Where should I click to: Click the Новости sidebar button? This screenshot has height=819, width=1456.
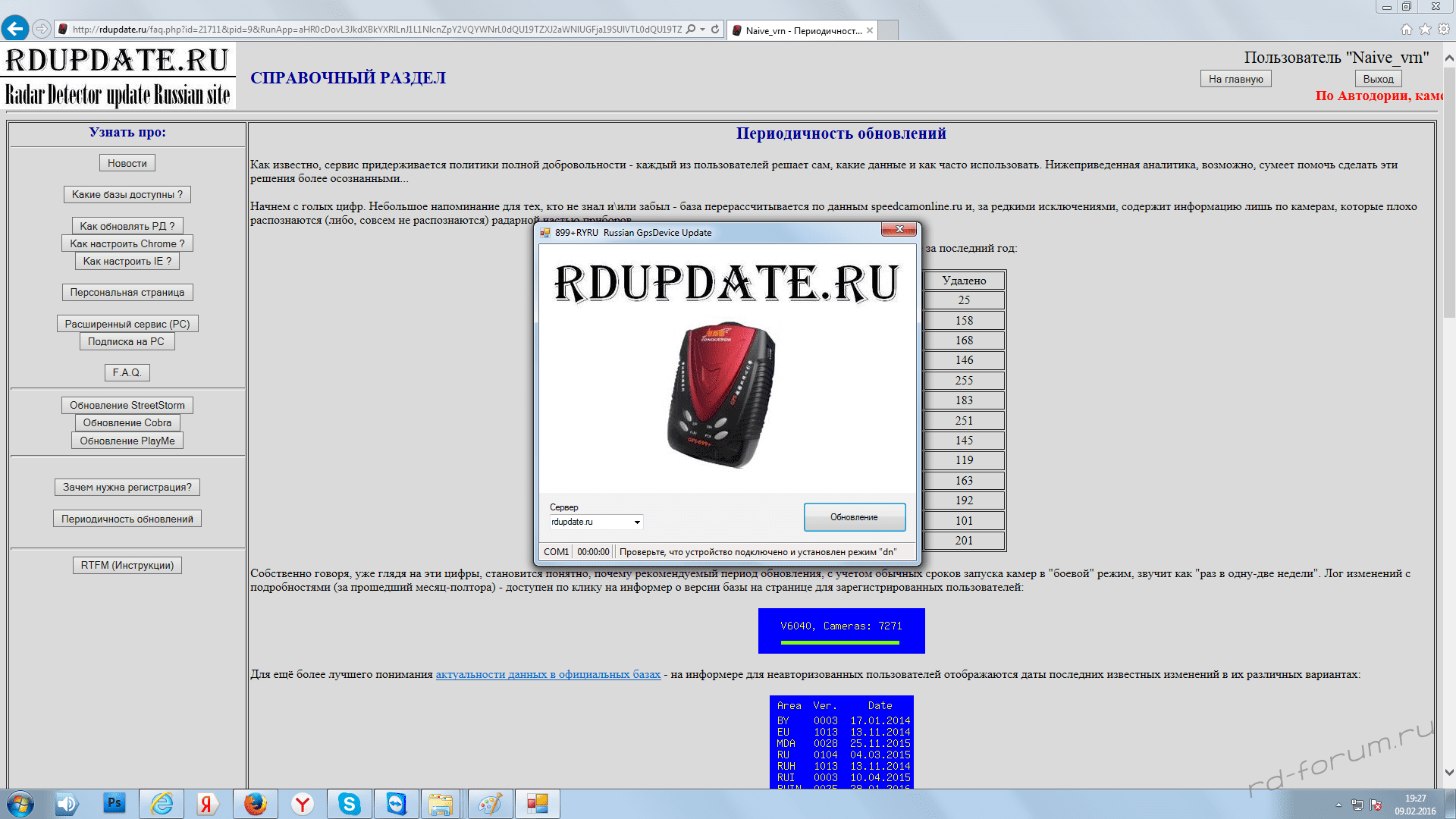pos(127,163)
